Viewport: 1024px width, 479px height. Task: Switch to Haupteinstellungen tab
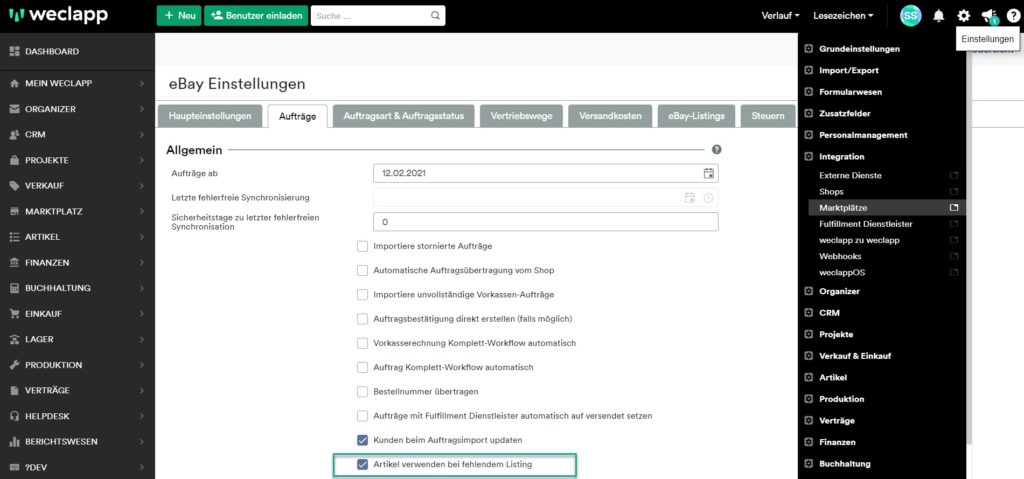point(210,116)
